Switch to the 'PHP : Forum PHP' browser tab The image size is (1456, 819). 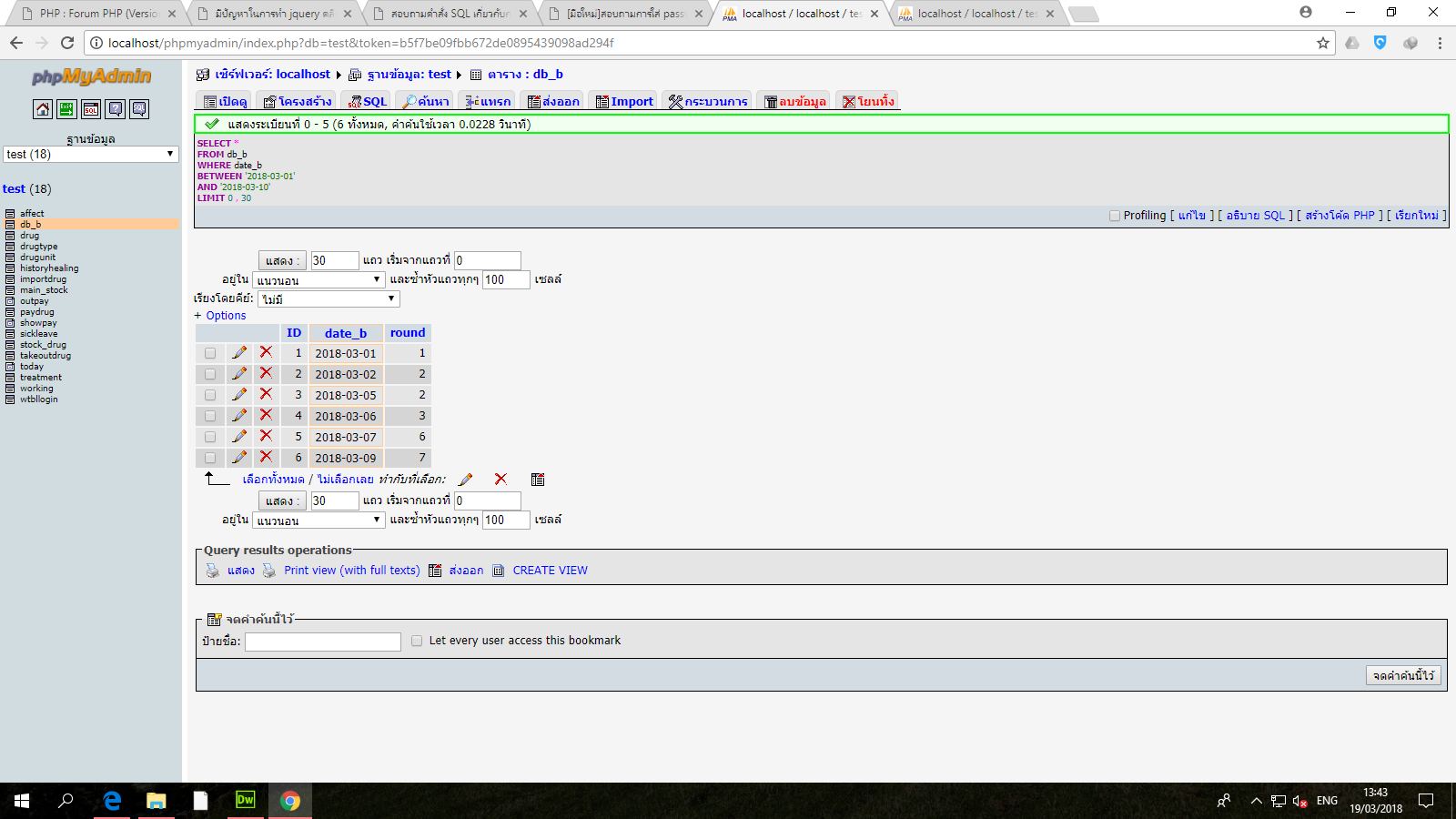pyautogui.click(x=97, y=14)
